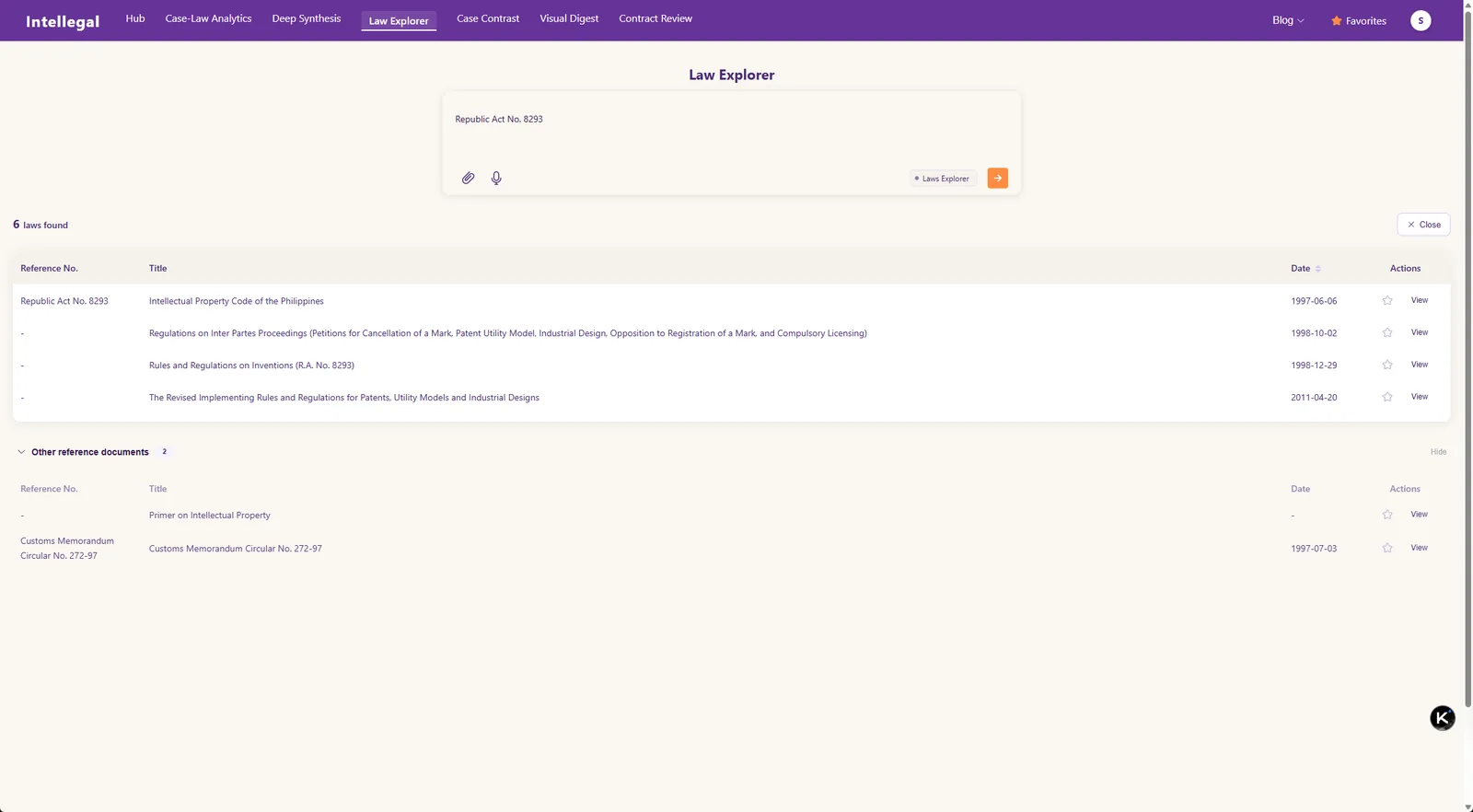This screenshot has height=812, width=1473.
Task: Click the Law Explorer page heading
Action: (731, 75)
